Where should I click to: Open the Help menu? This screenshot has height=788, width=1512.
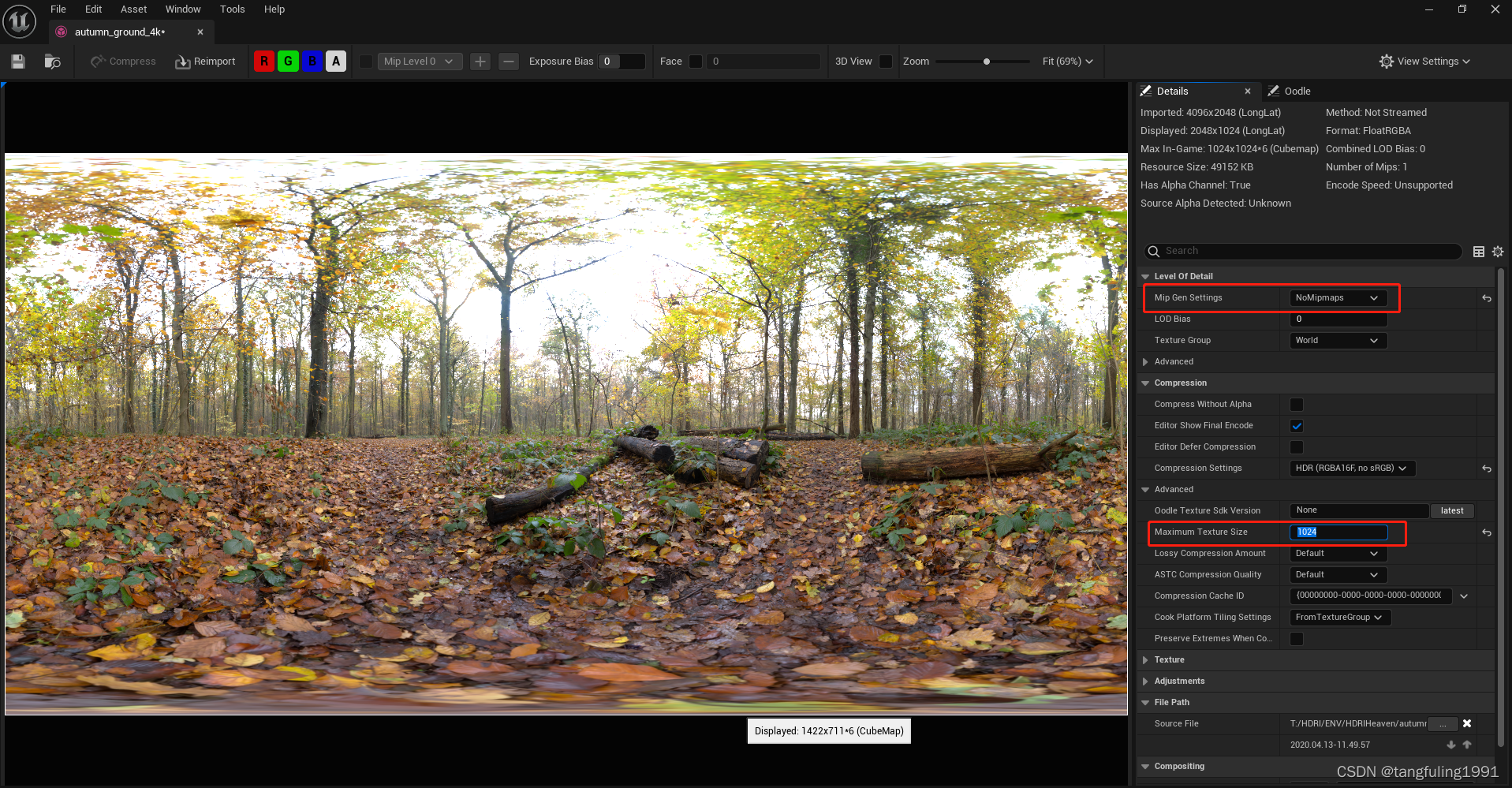274,9
